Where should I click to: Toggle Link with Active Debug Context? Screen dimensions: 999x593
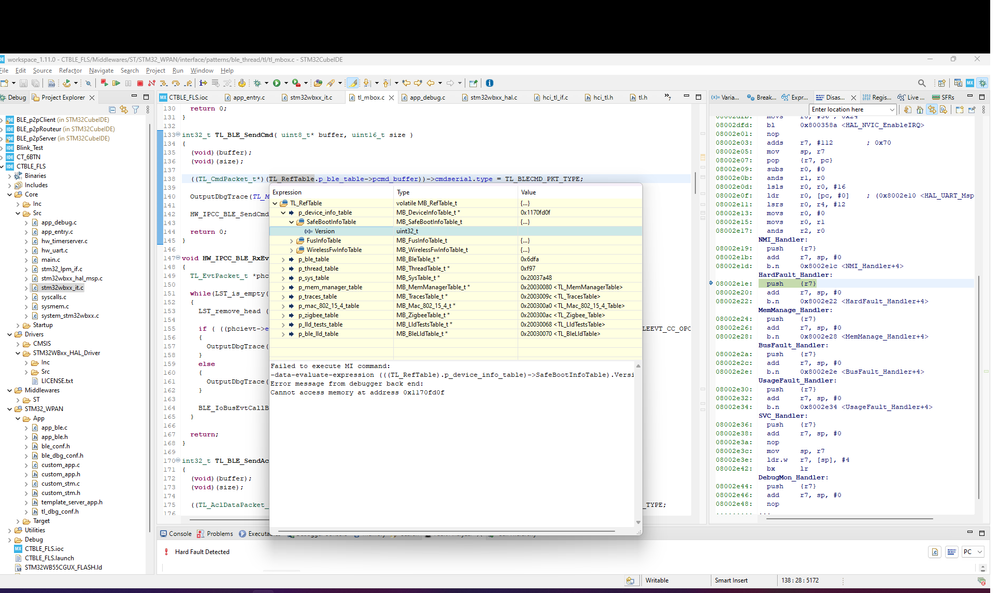click(932, 110)
